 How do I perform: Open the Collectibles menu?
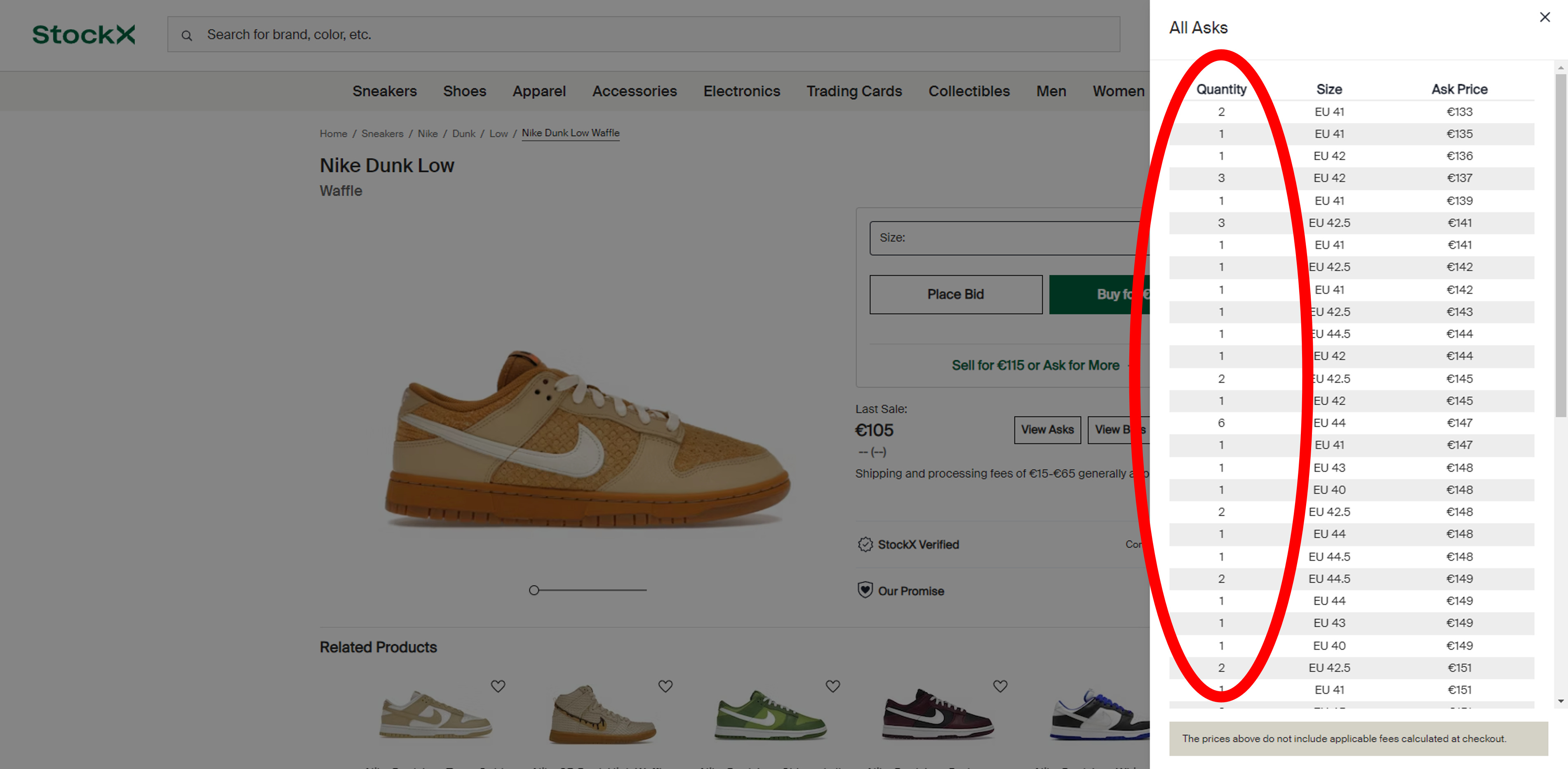tap(969, 91)
